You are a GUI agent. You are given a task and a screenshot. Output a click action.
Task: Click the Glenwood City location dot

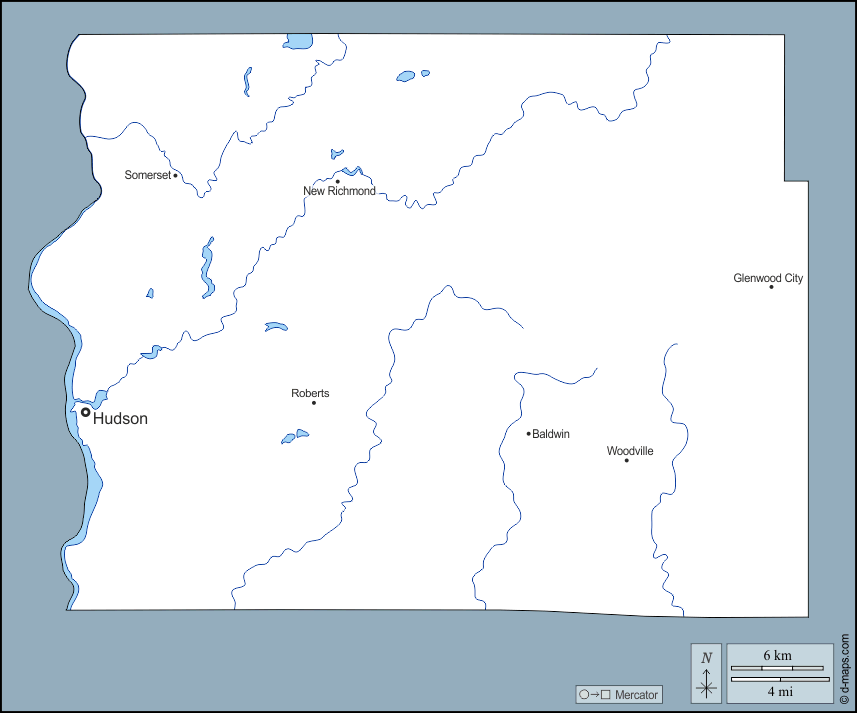coord(771,287)
